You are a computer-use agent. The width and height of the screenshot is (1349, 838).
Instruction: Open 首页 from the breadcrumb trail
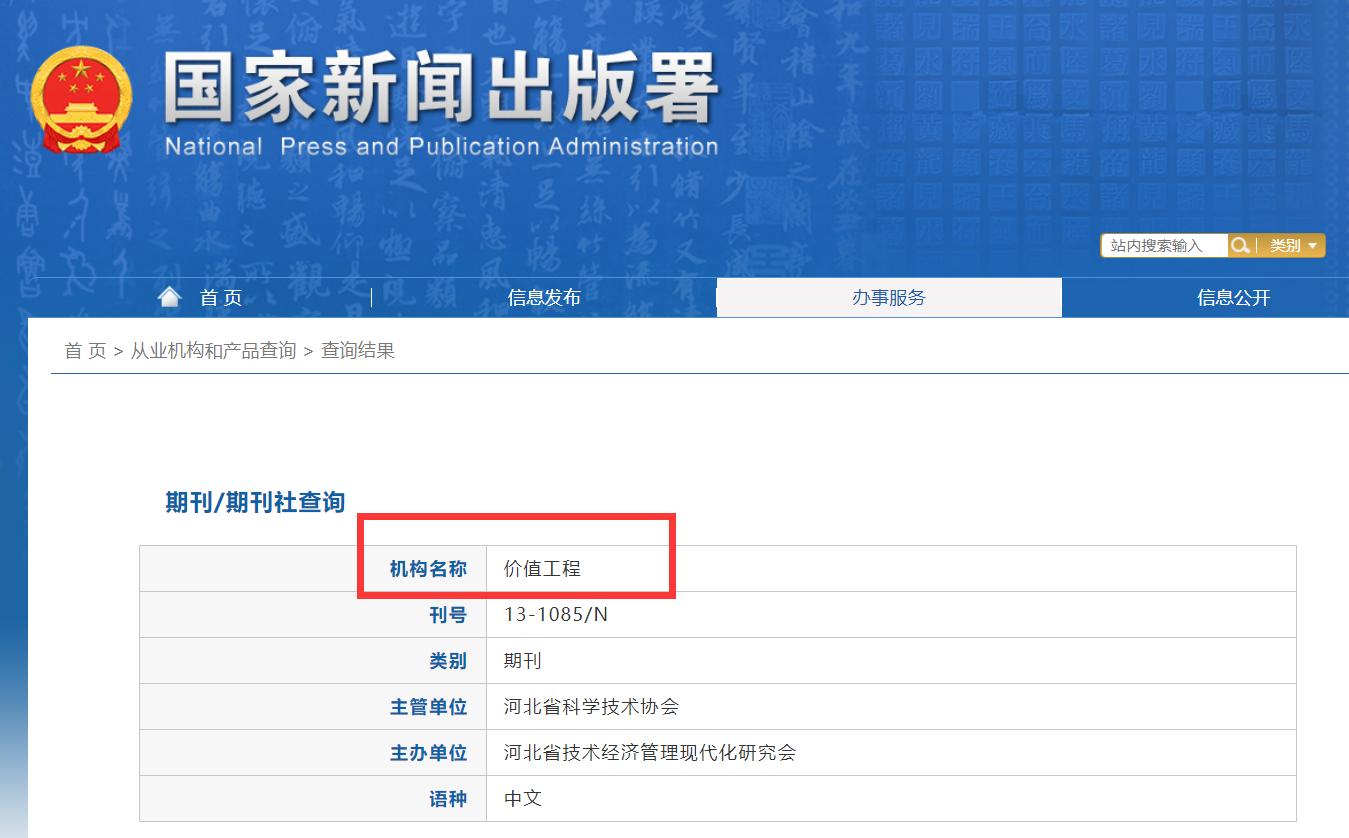coord(81,351)
